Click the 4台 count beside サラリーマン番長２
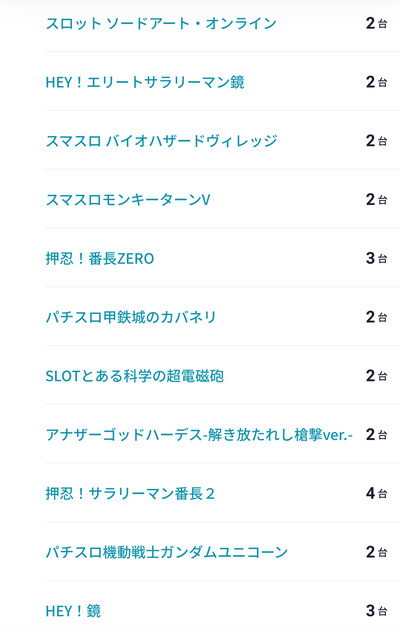Screen dimensions: 400x632 tap(377, 494)
